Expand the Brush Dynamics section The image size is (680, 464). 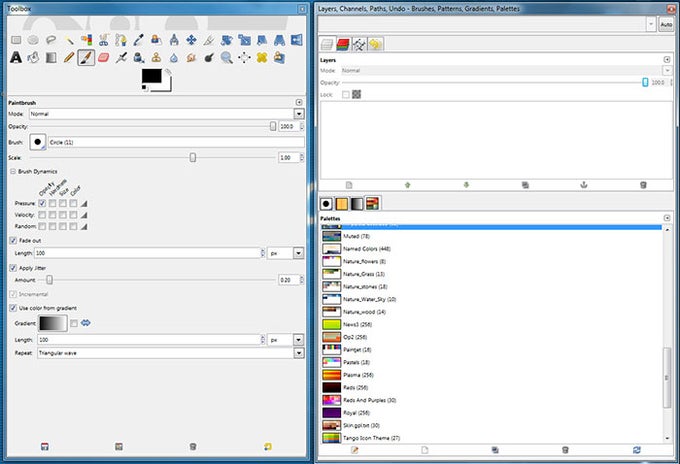(x=12, y=172)
